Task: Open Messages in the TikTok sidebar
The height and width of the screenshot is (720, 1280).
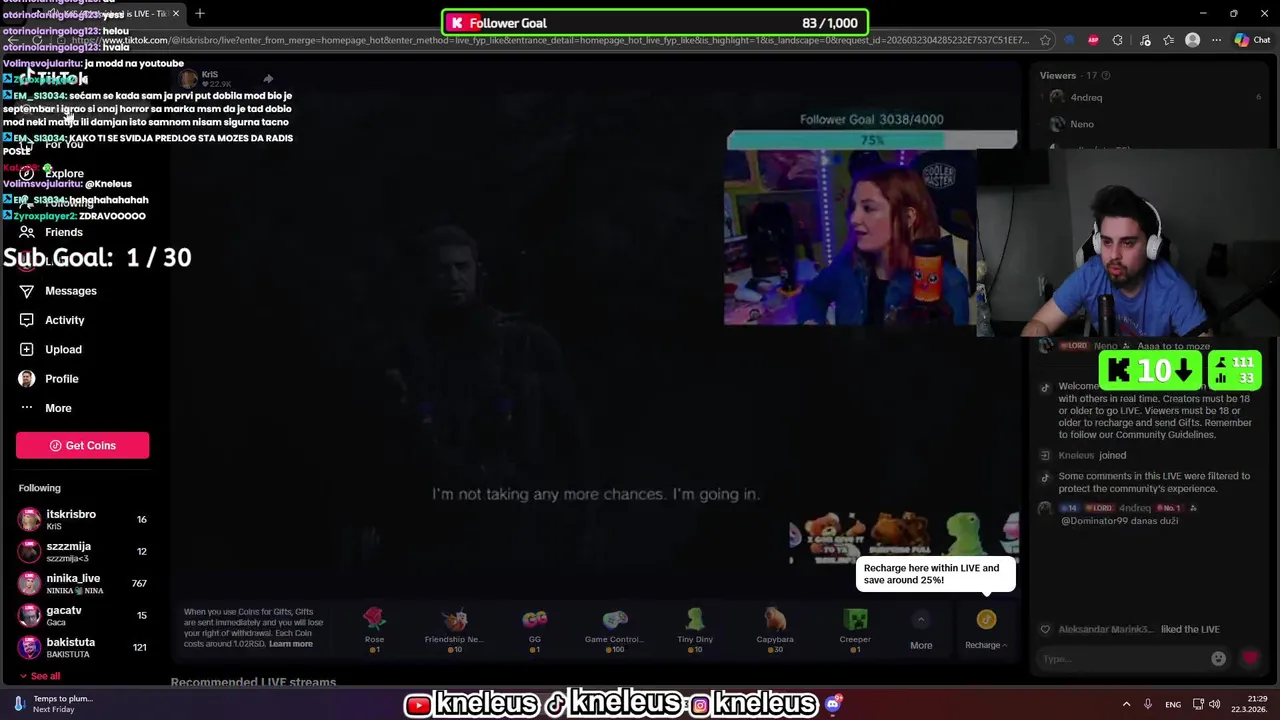Action: 70,291
